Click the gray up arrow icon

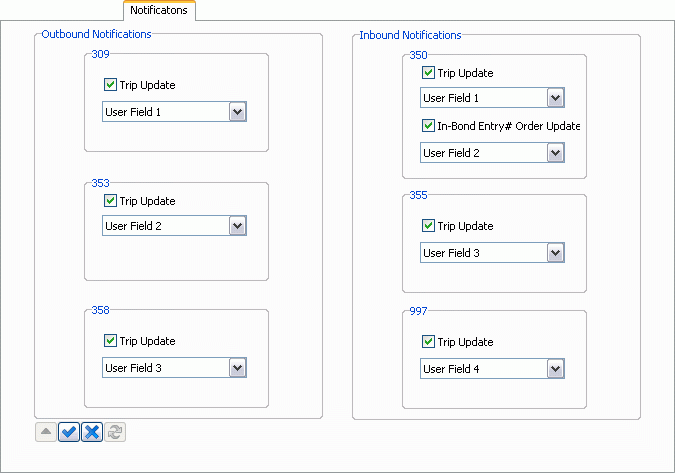46,432
